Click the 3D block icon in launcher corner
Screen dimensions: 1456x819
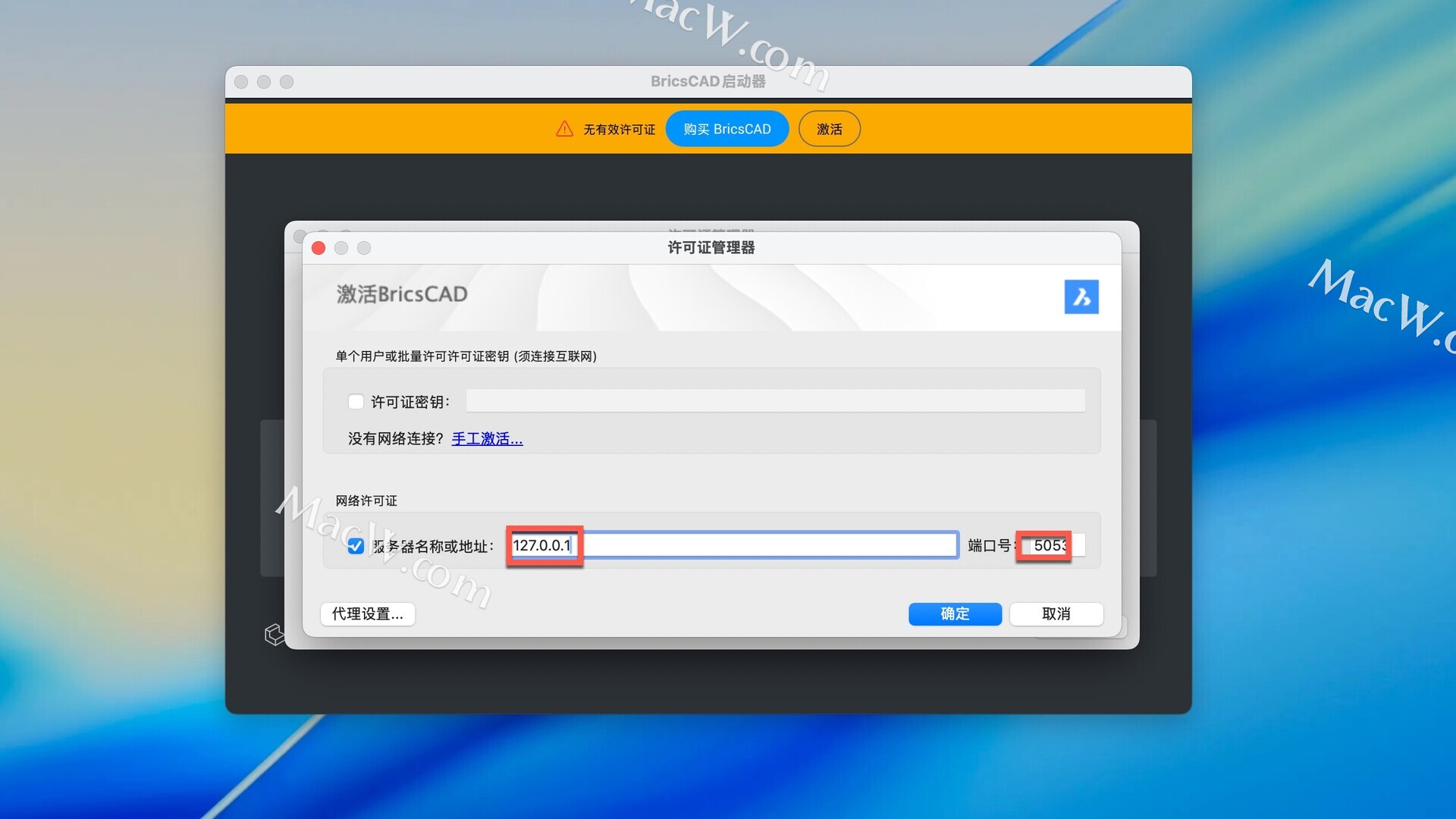274,634
